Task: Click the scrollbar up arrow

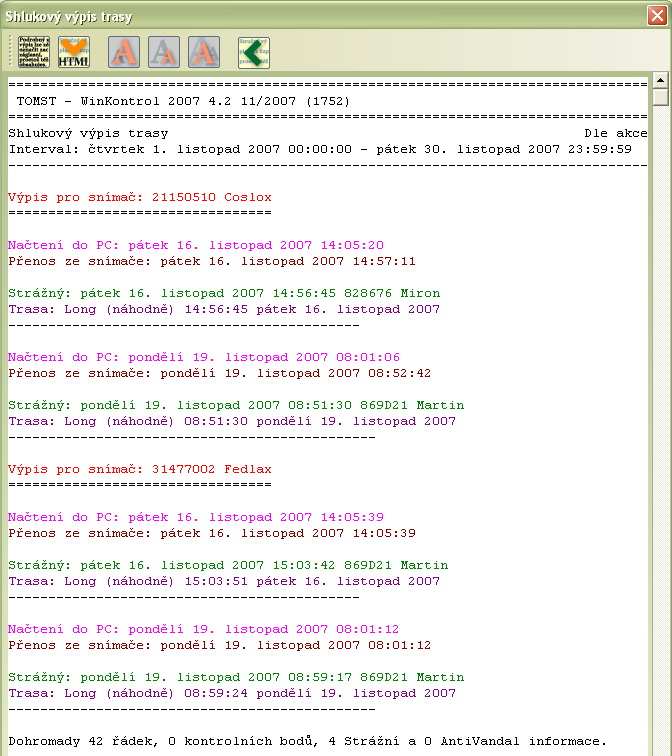Action: (x=661, y=80)
